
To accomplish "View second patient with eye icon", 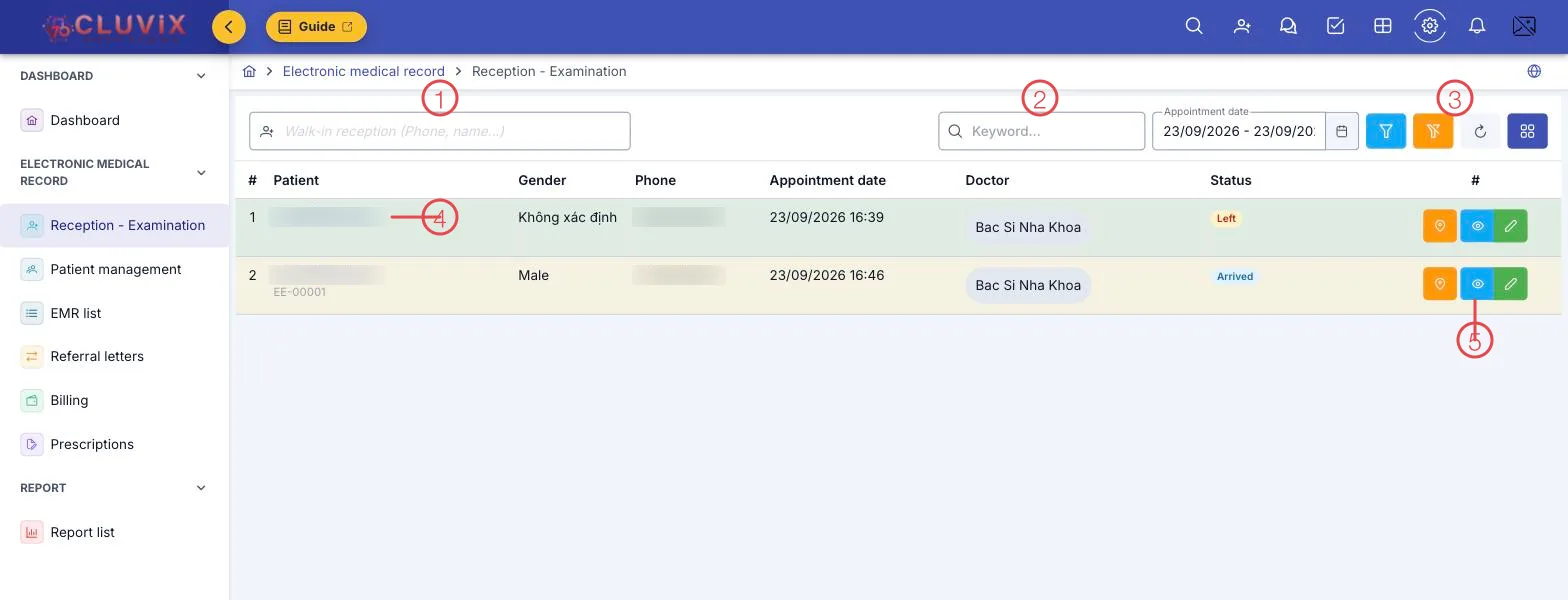I will click(1477, 284).
